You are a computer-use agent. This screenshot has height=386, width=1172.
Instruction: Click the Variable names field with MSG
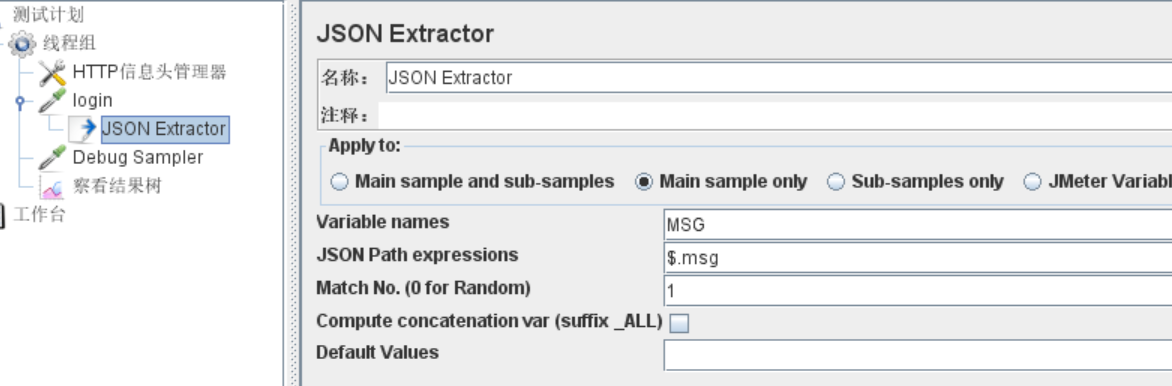pyautogui.click(x=918, y=224)
